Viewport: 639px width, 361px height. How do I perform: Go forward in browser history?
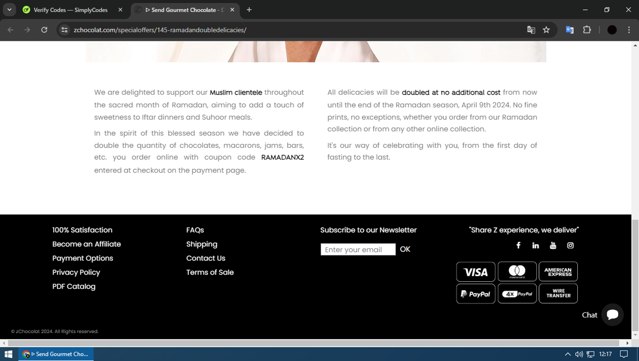pos(27,30)
